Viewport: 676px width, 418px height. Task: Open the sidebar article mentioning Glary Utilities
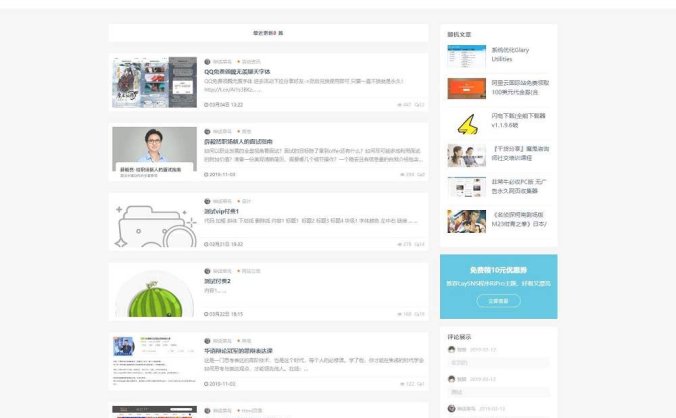pyautogui.click(x=510, y=54)
